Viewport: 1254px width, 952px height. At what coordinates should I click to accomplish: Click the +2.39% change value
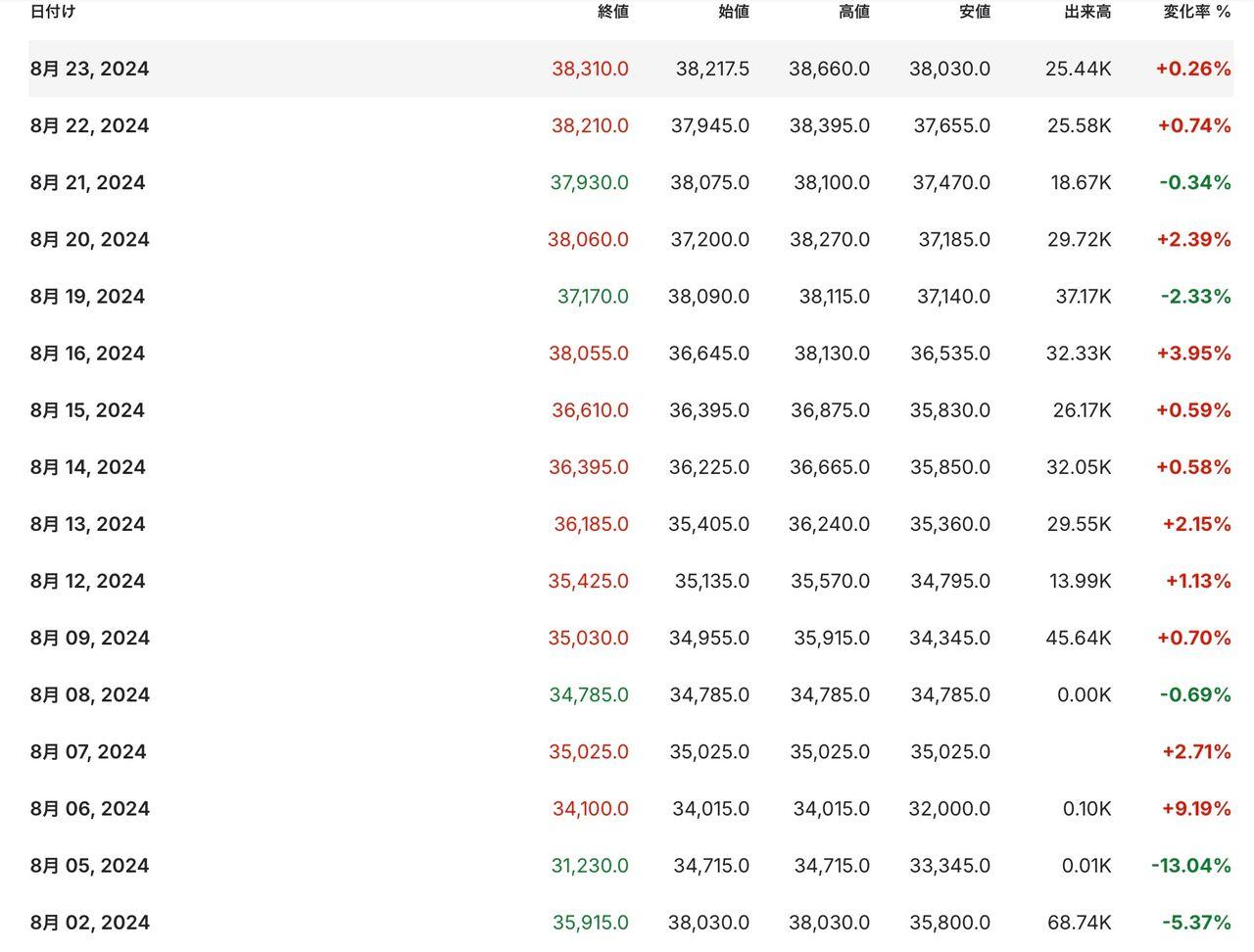tap(1193, 239)
